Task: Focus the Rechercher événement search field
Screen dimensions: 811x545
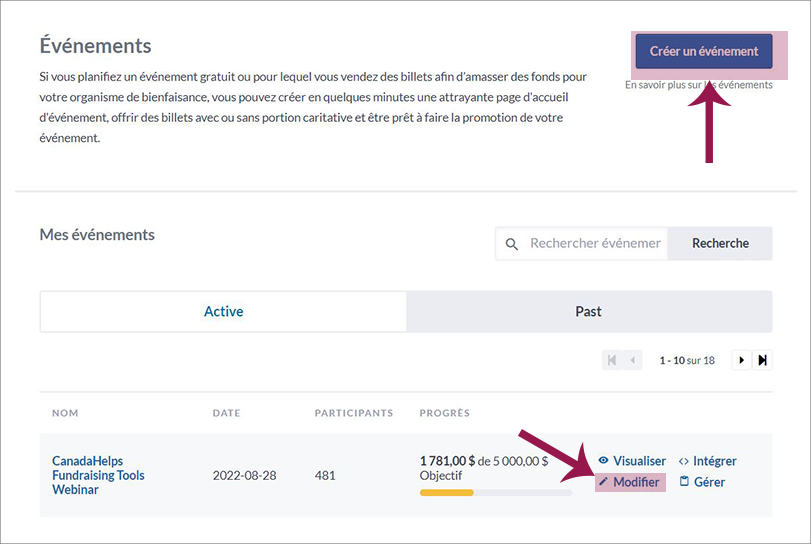Action: pyautogui.click(x=595, y=243)
